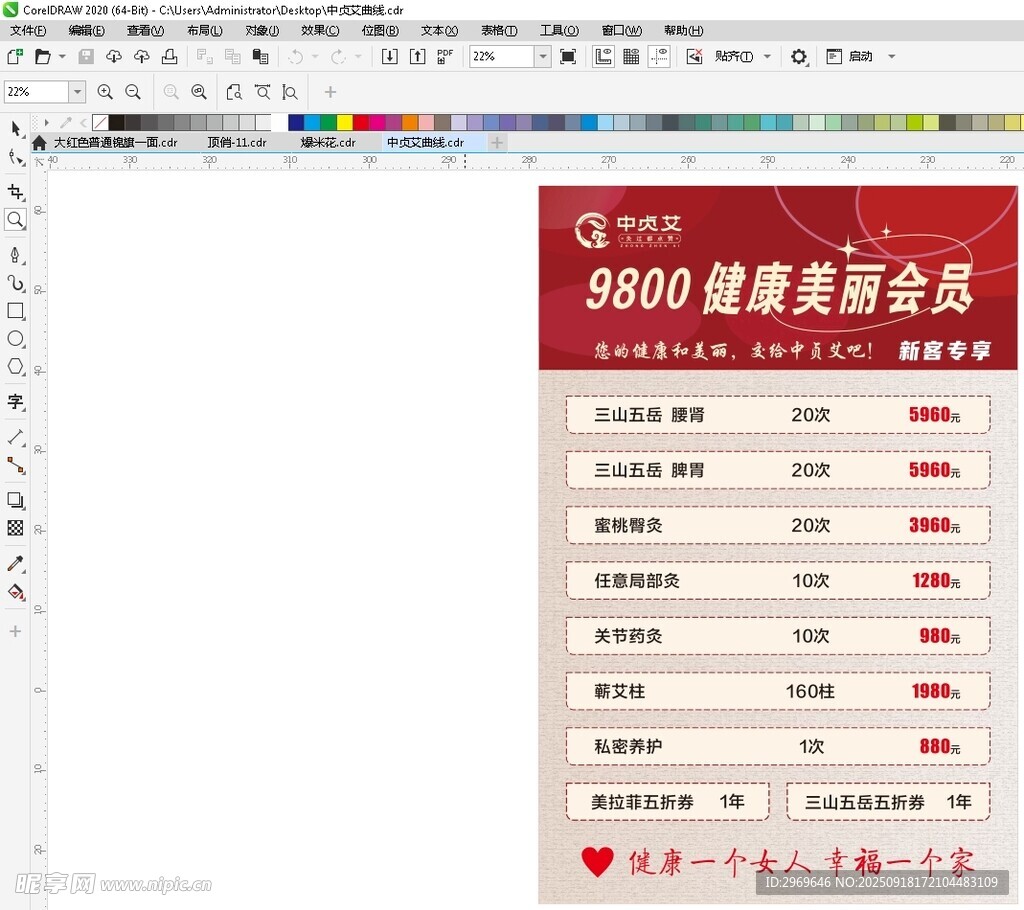Image resolution: width=1024 pixels, height=910 pixels.
Task: Choose the Rectangle tool
Action: pyautogui.click(x=15, y=311)
